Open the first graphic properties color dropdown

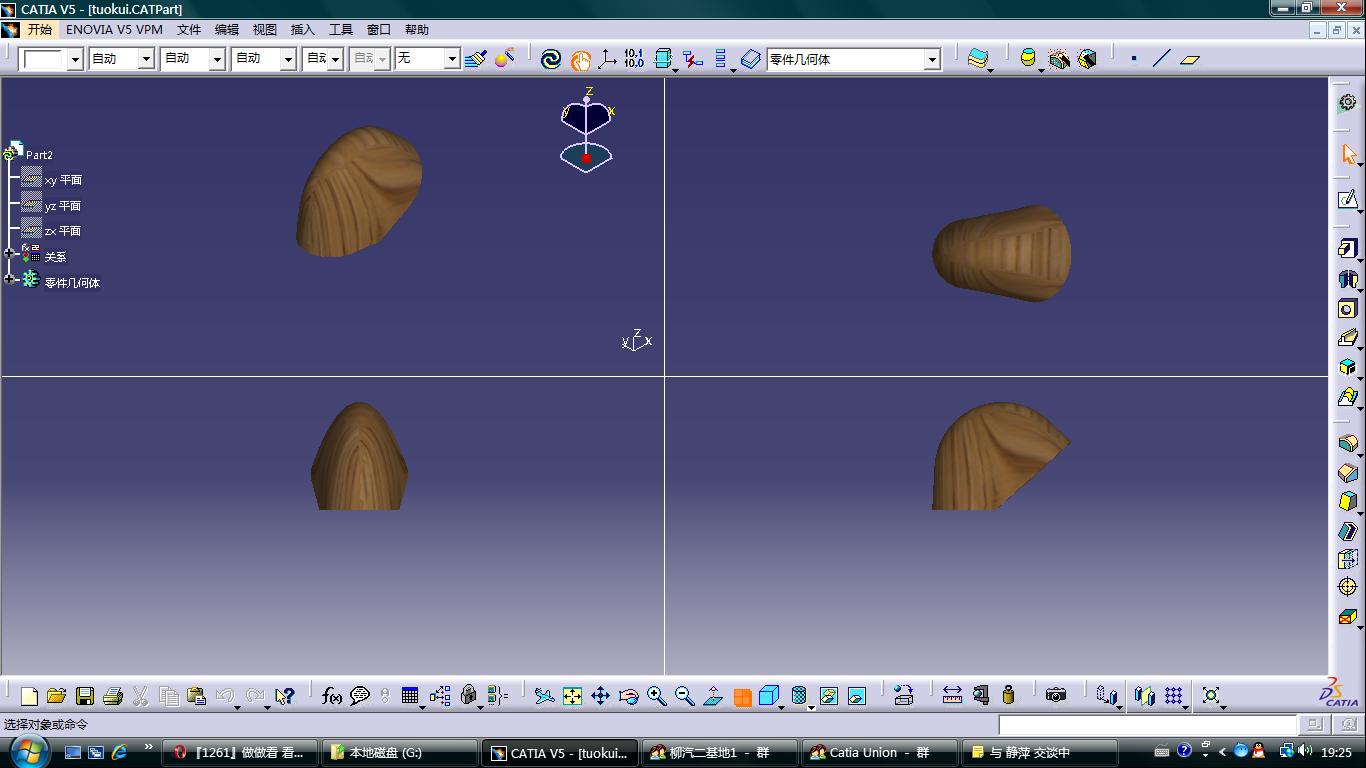[75, 59]
